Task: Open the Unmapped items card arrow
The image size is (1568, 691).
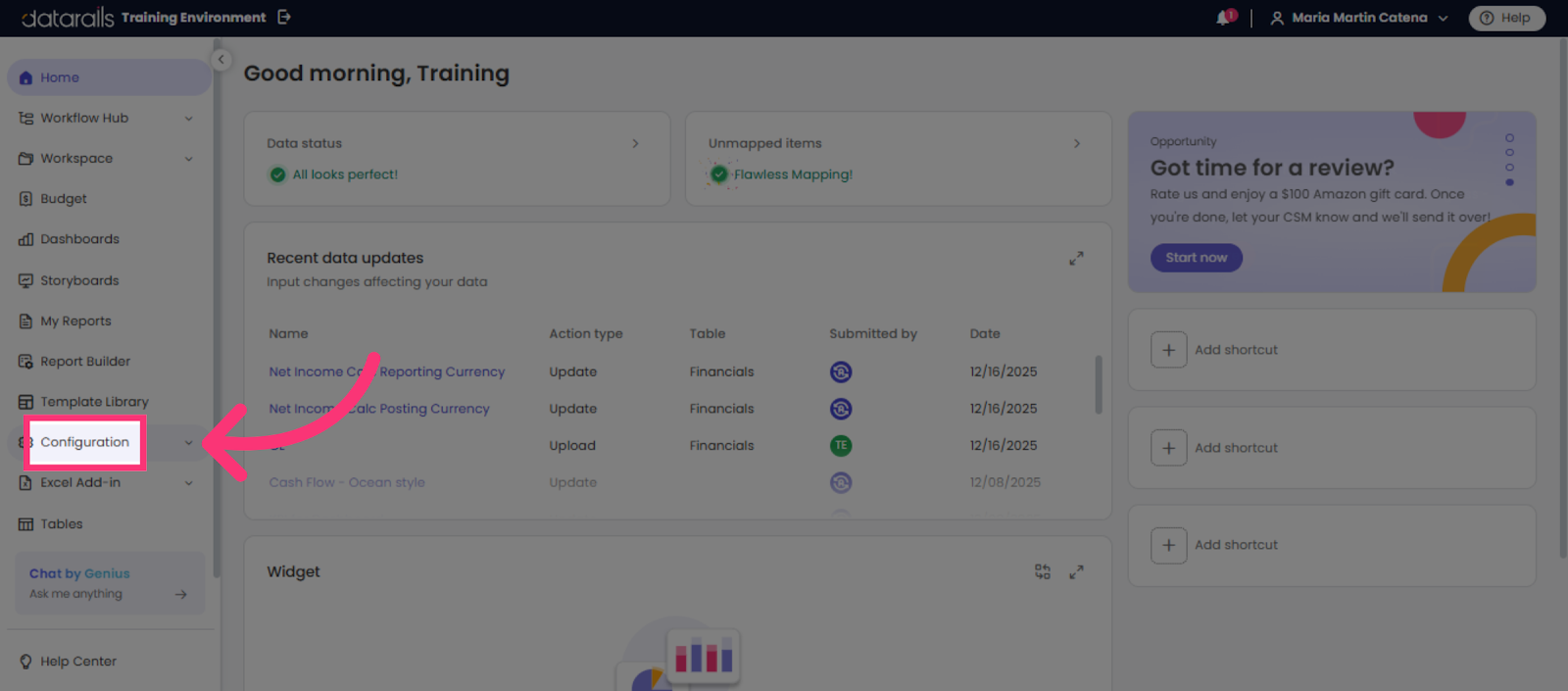Action: click(x=1077, y=143)
